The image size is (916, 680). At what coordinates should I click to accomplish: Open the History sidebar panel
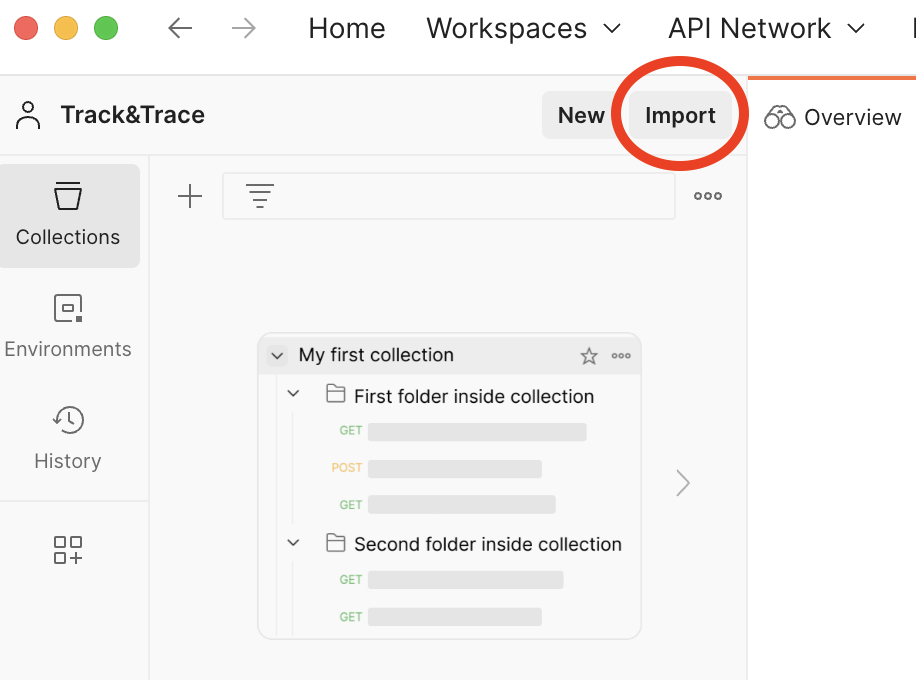68,438
